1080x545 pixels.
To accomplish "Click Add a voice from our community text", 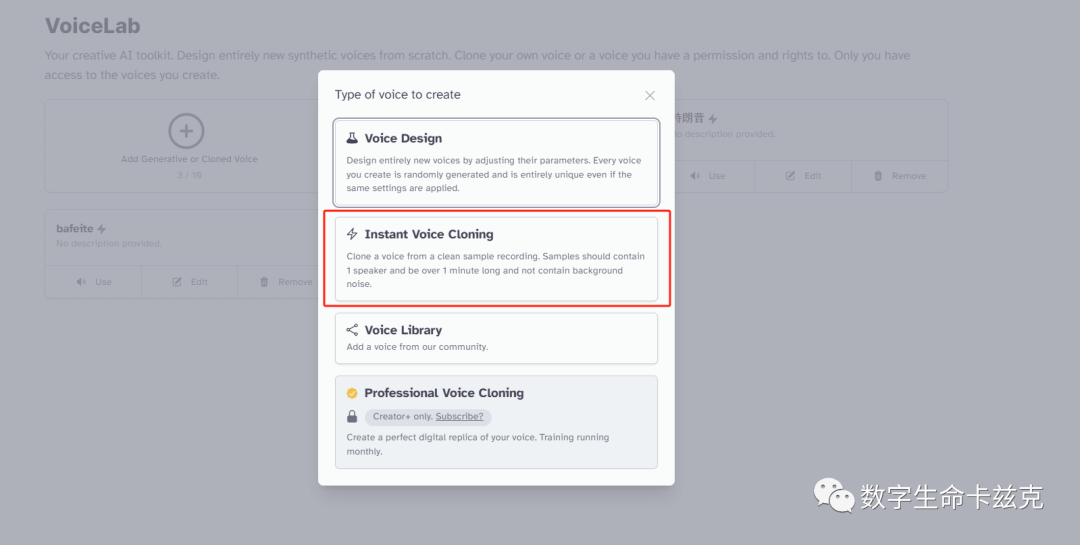I will (417, 347).
